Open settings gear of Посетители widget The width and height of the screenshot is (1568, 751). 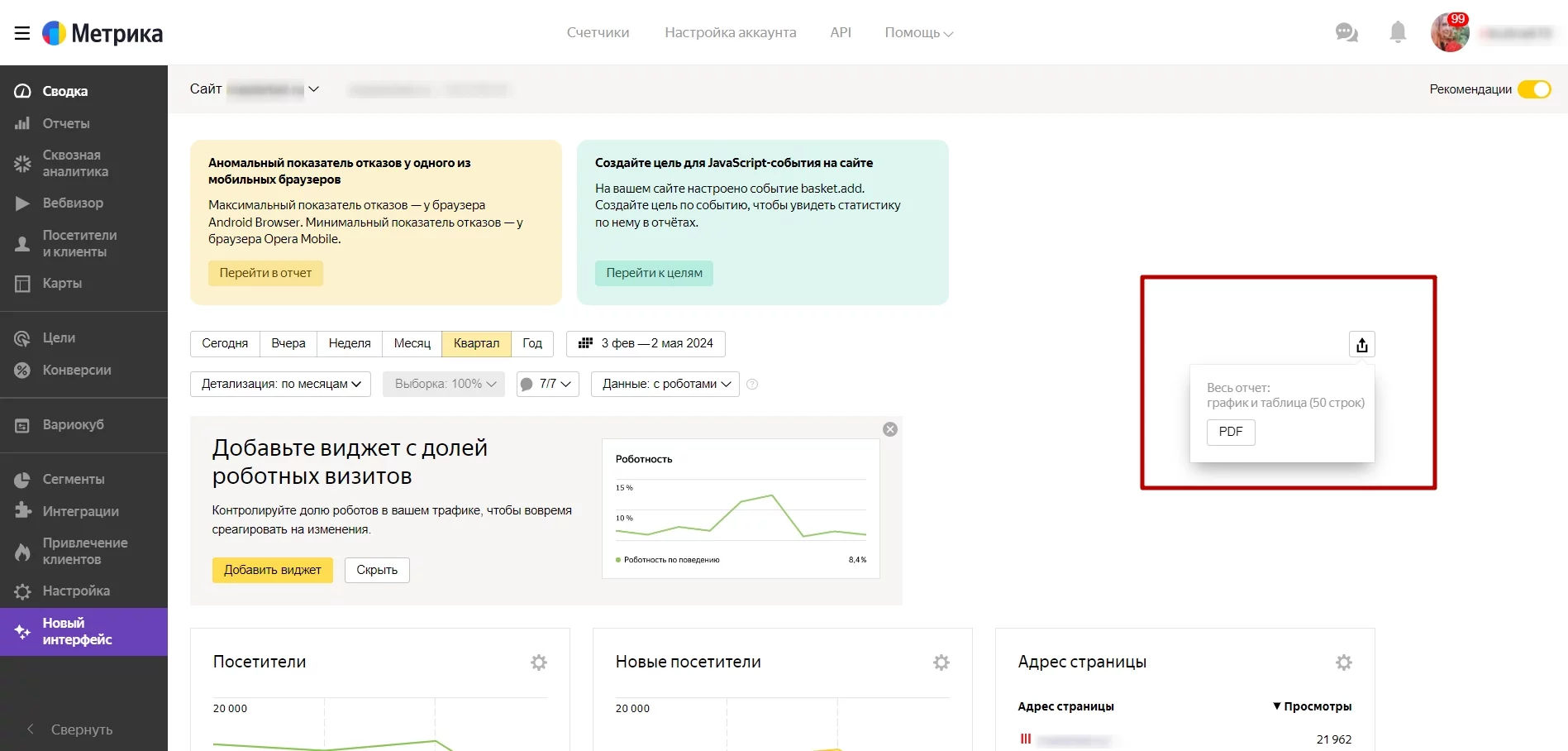coord(539,663)
